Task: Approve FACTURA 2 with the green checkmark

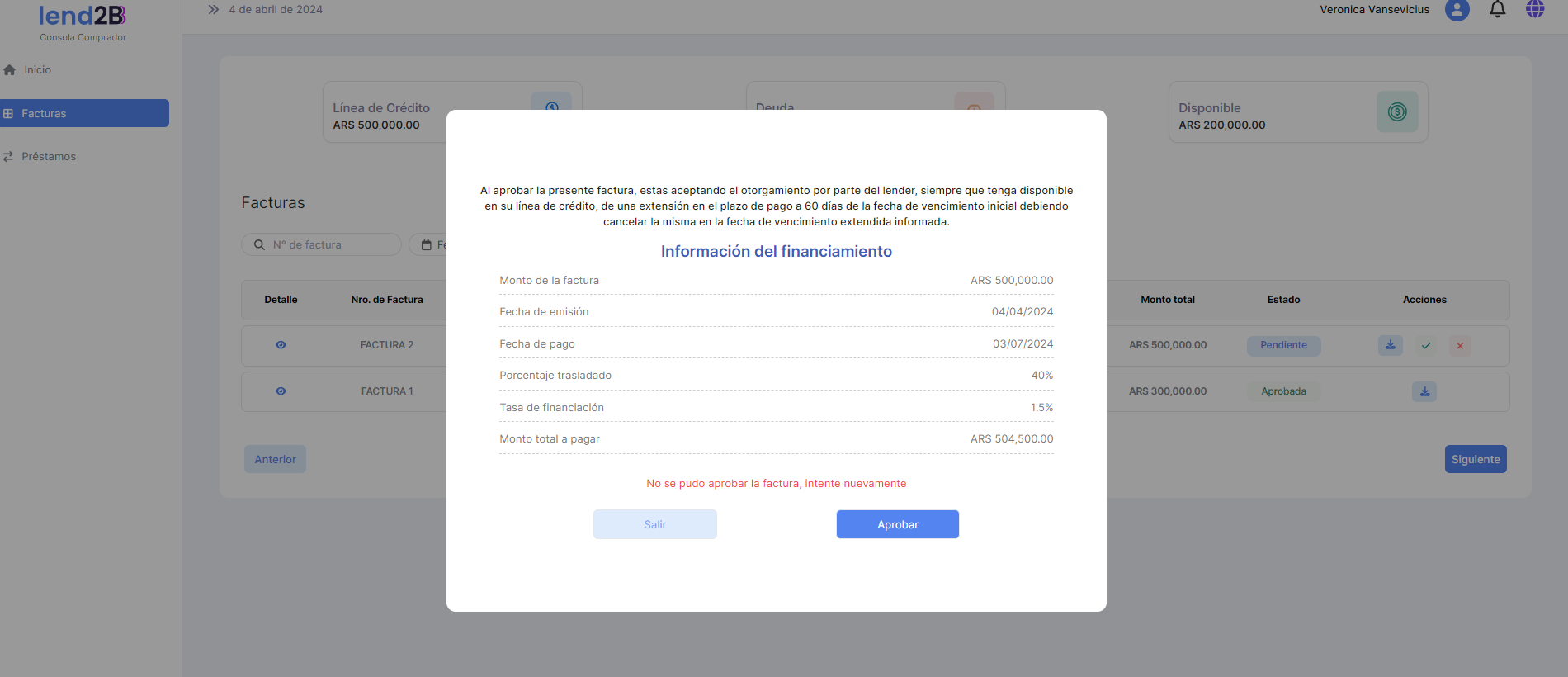Action: coord(1426,346)
